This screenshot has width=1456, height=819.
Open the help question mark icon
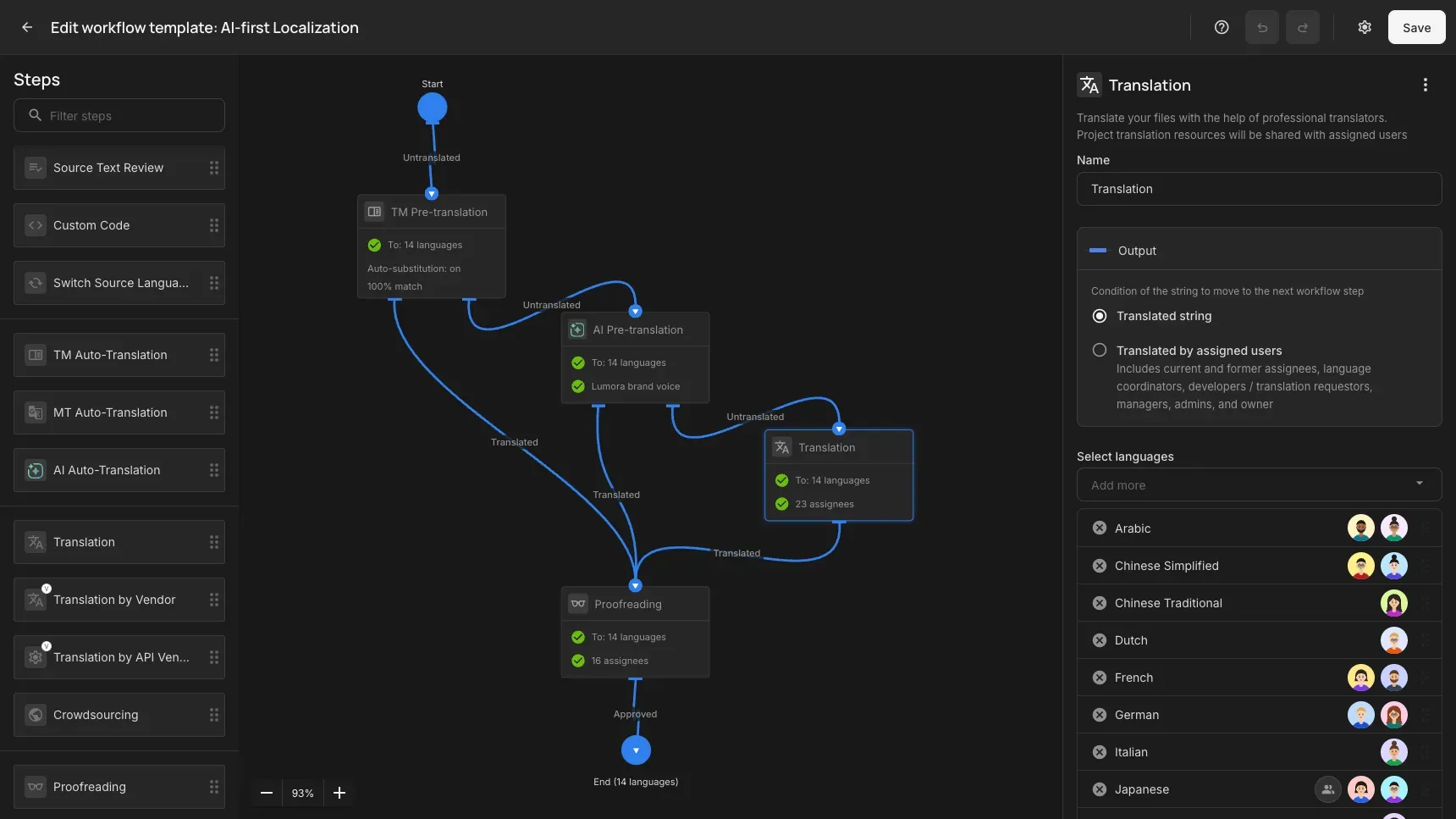[x=1222, y=27]
